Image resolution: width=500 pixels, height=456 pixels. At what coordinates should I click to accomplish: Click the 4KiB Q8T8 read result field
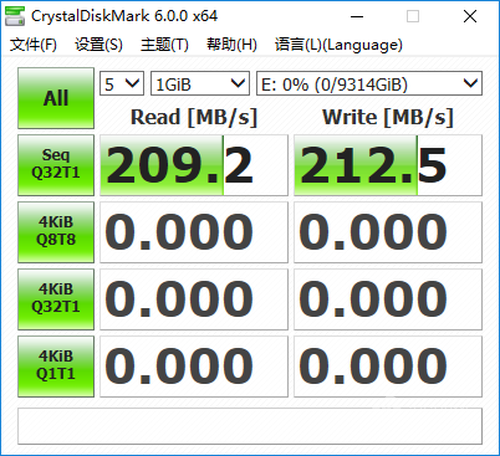click(194, 232)
